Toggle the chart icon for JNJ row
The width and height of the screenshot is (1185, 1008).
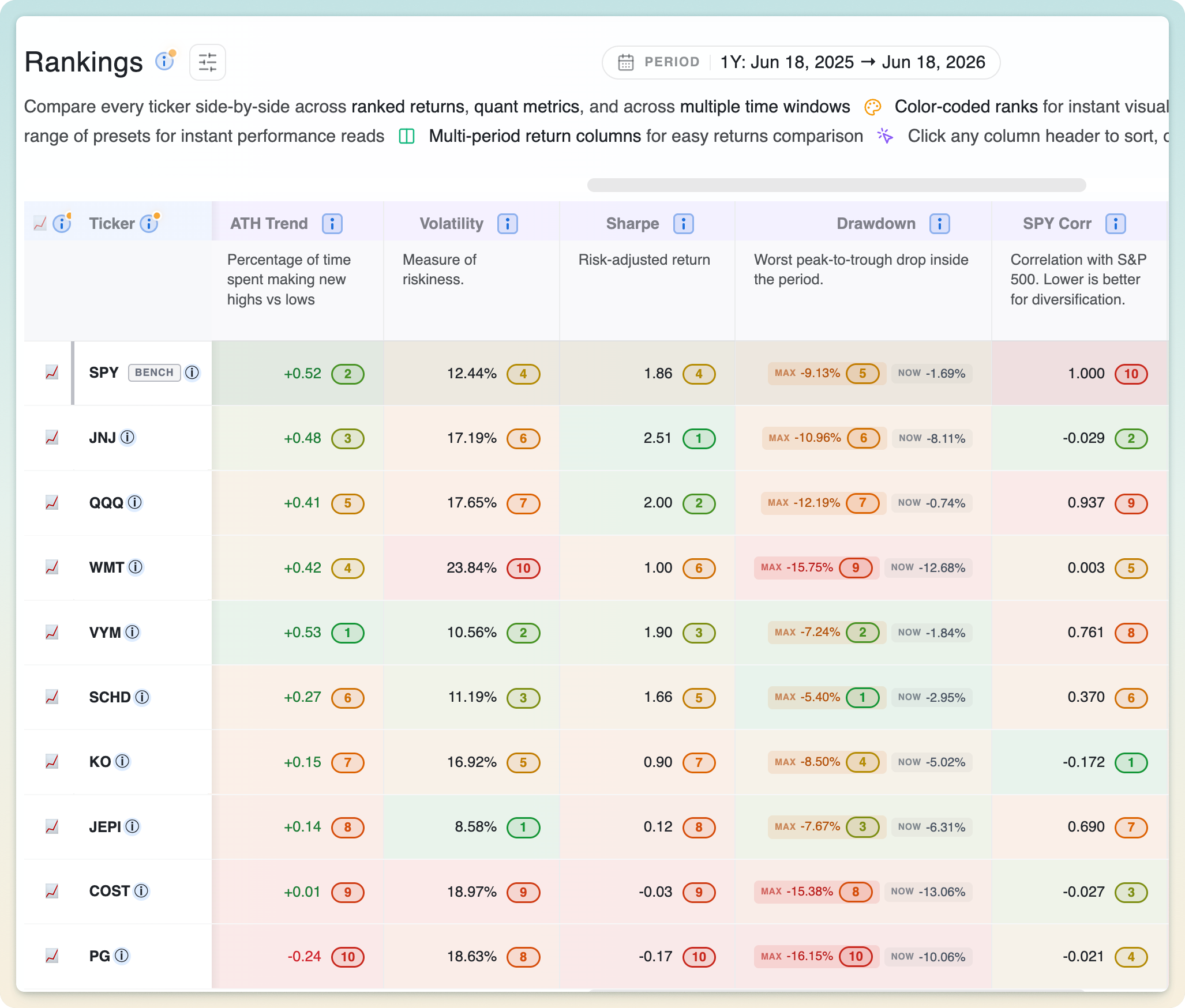pyautogui.click(x=52, y=438)
